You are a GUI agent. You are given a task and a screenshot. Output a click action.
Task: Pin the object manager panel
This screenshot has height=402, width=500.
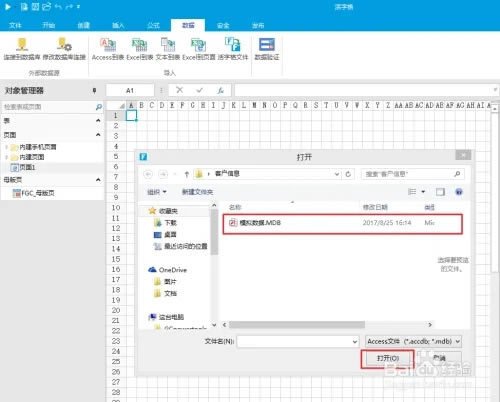[x=94, y=90]
